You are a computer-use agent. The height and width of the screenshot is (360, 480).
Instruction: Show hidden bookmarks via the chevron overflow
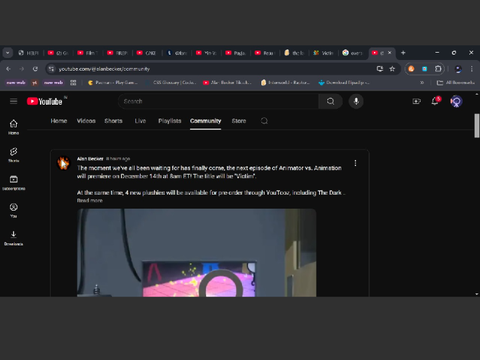coord(422,82)
